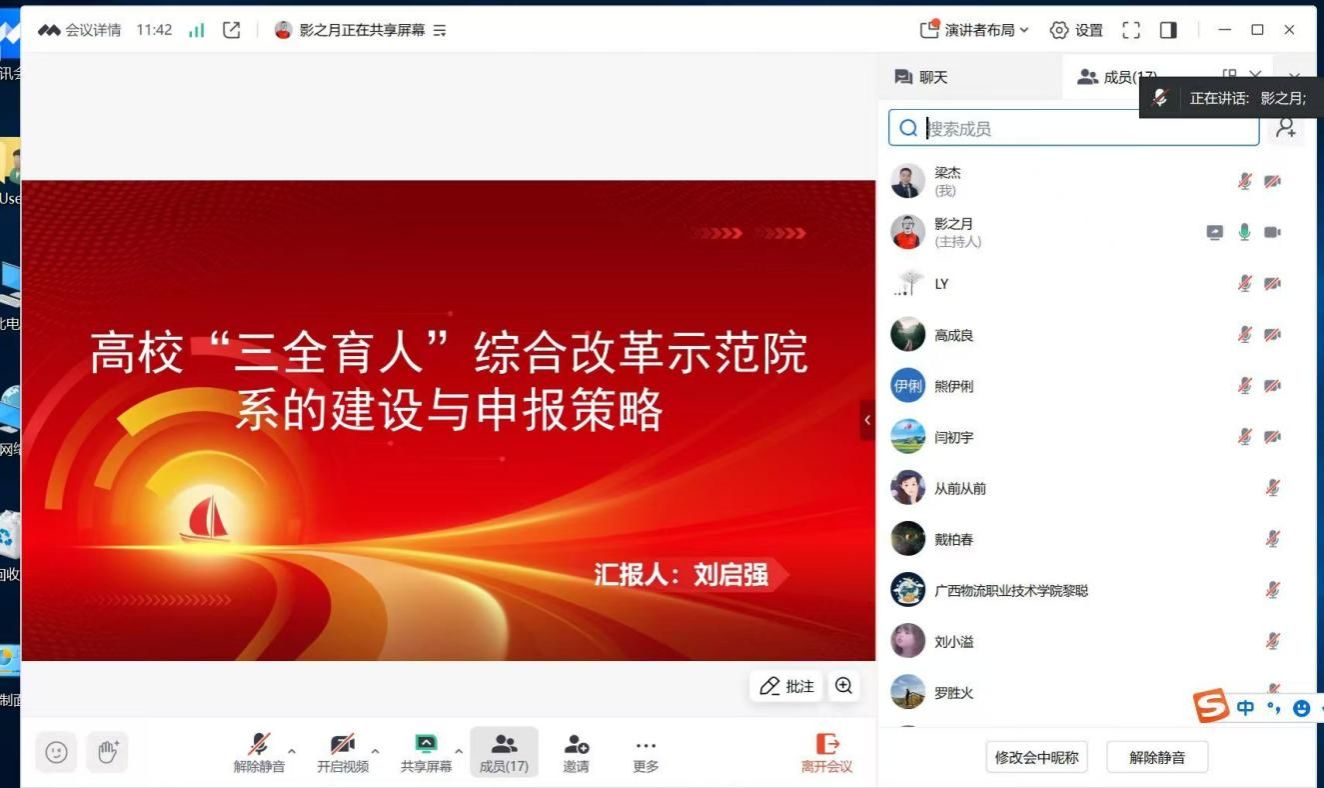
Task: Collapse members panel with left edge arrow
Action: click(867, 420)
